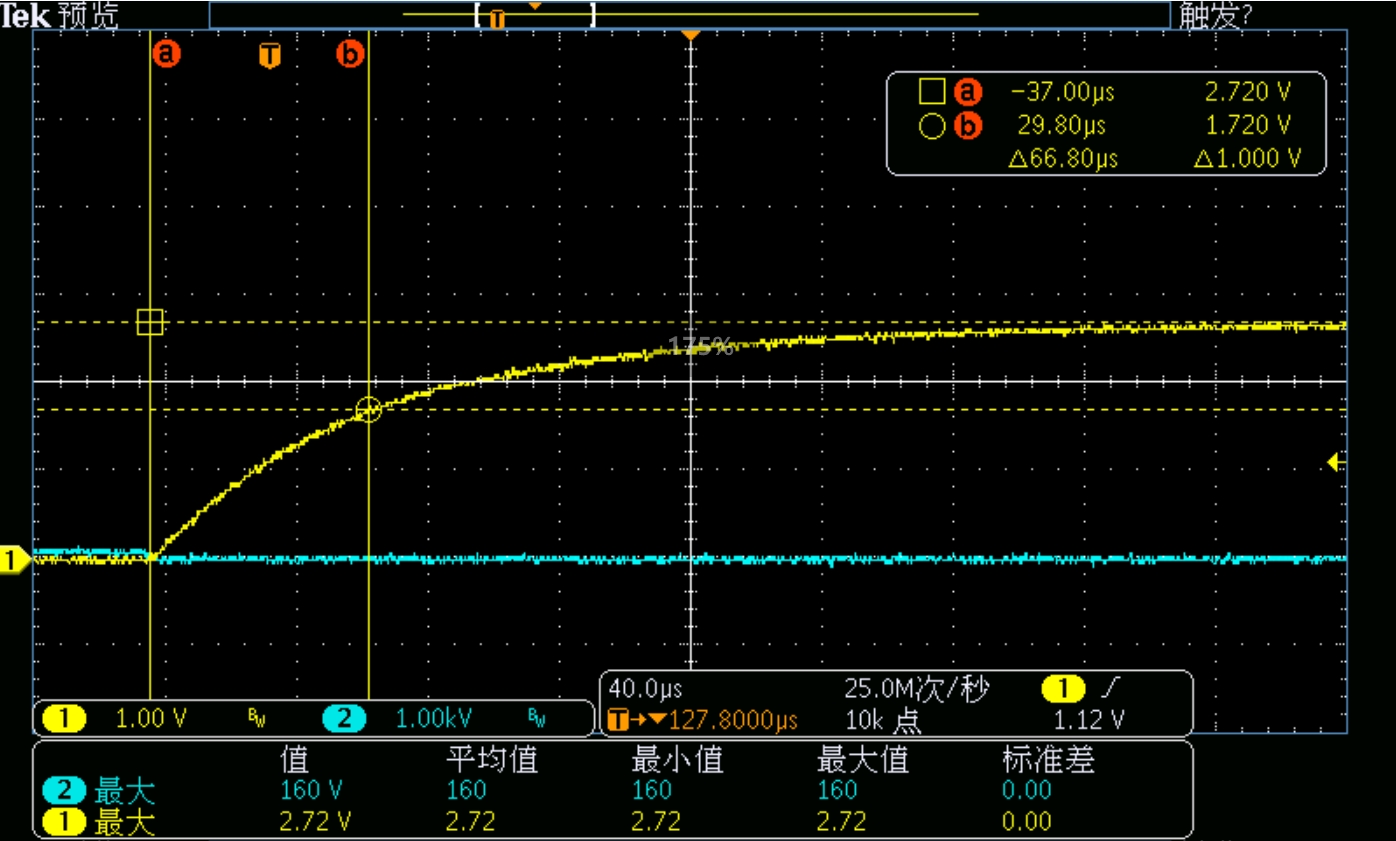Click 40.0µs horizontal timebase readout
The width and height of the screenshot is (1396, 841).
(640, 689)
